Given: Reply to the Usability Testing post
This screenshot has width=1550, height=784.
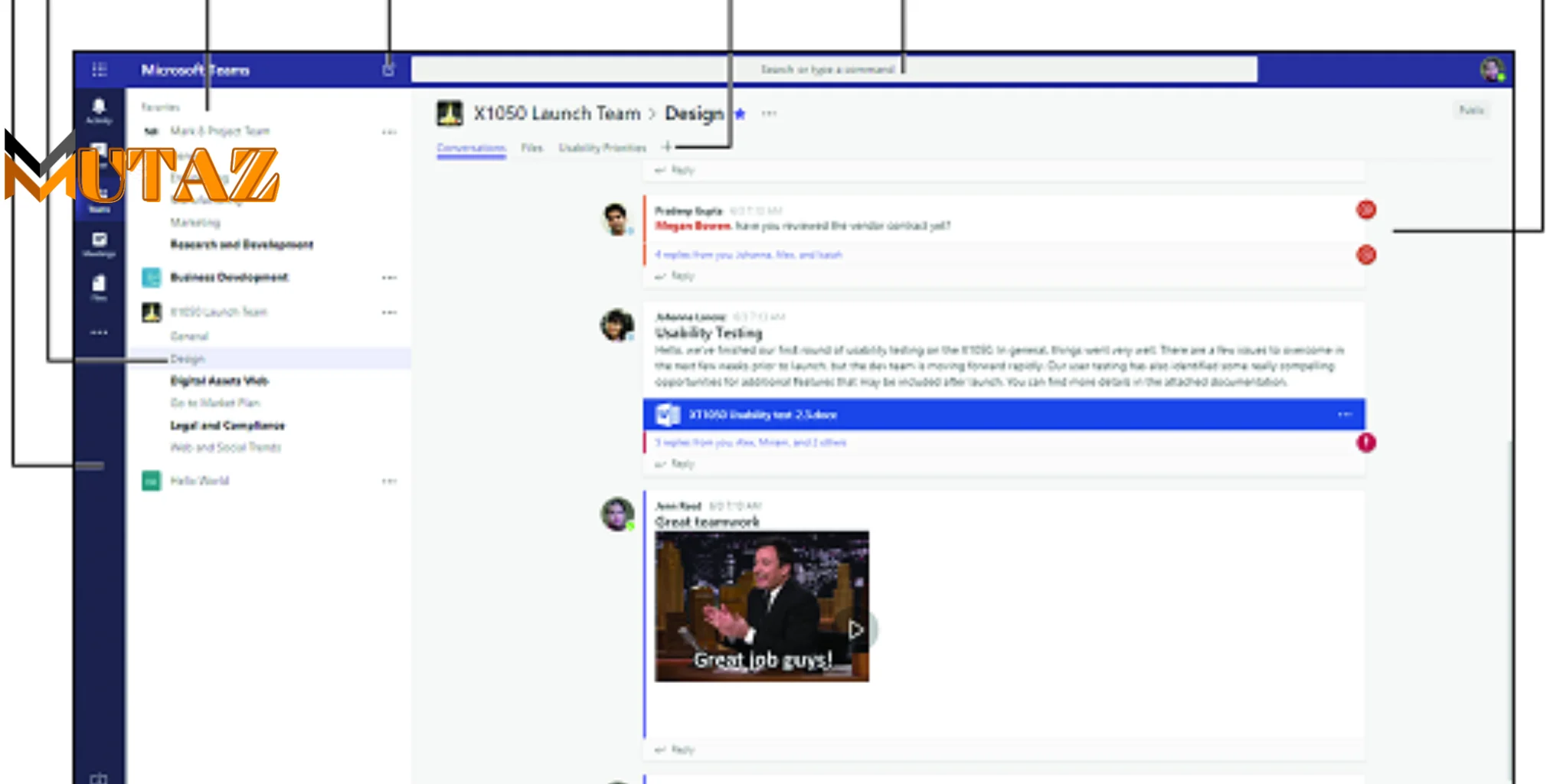Looking at the screenshot, I should [x=675, y=464].
